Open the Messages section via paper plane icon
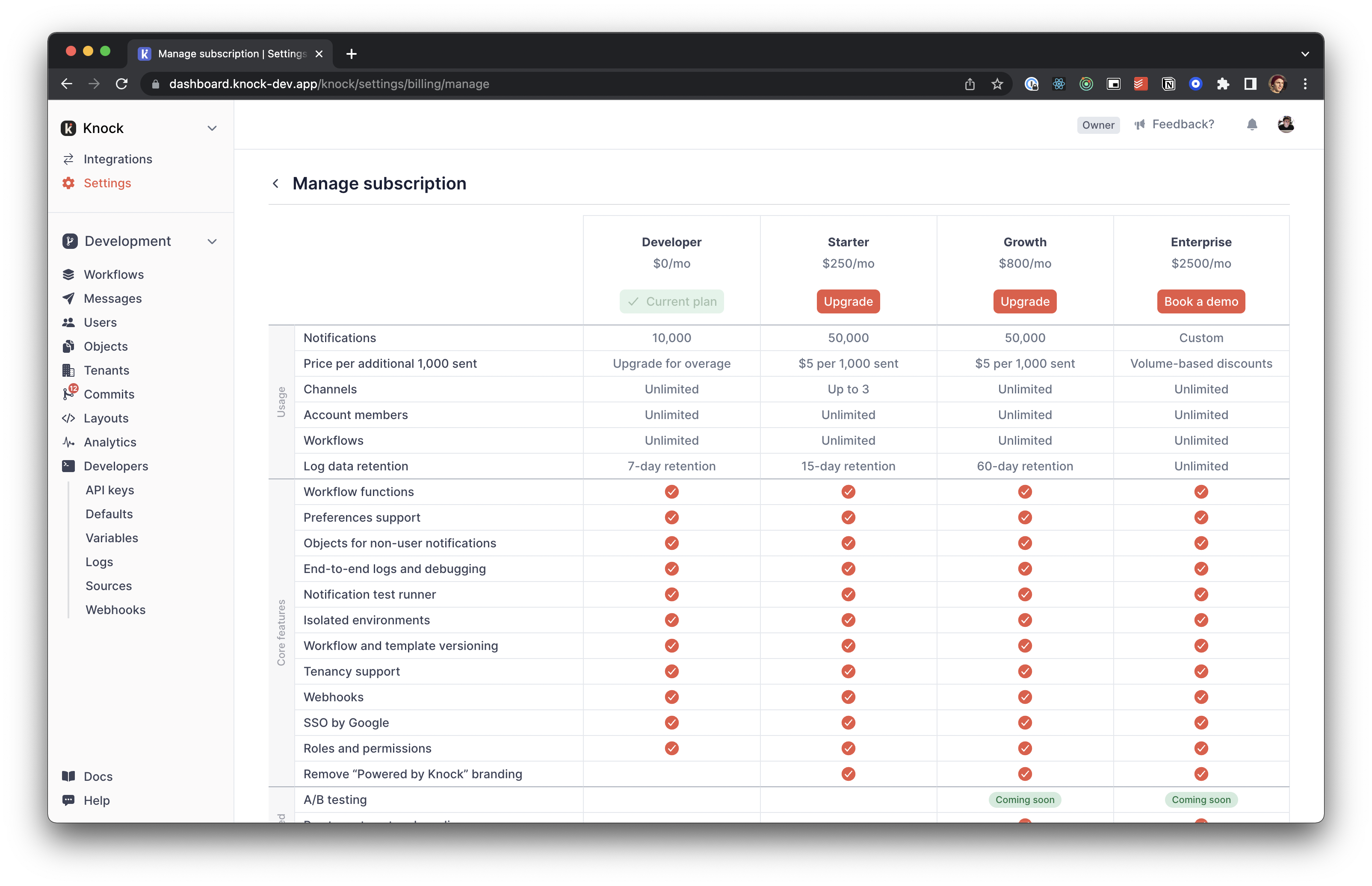This screenshot has height=886, width=1372. 68,298
